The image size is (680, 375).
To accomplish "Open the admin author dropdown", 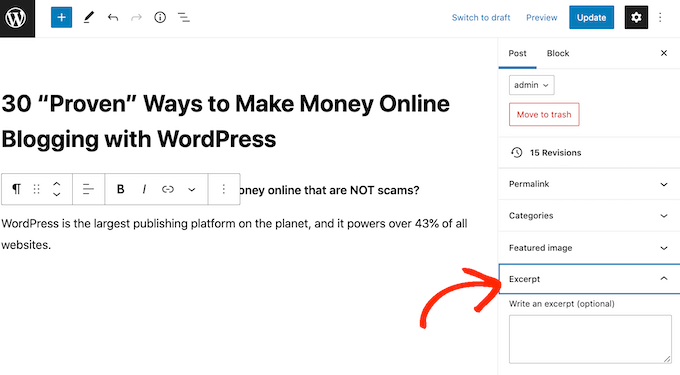I will (532, 85).
